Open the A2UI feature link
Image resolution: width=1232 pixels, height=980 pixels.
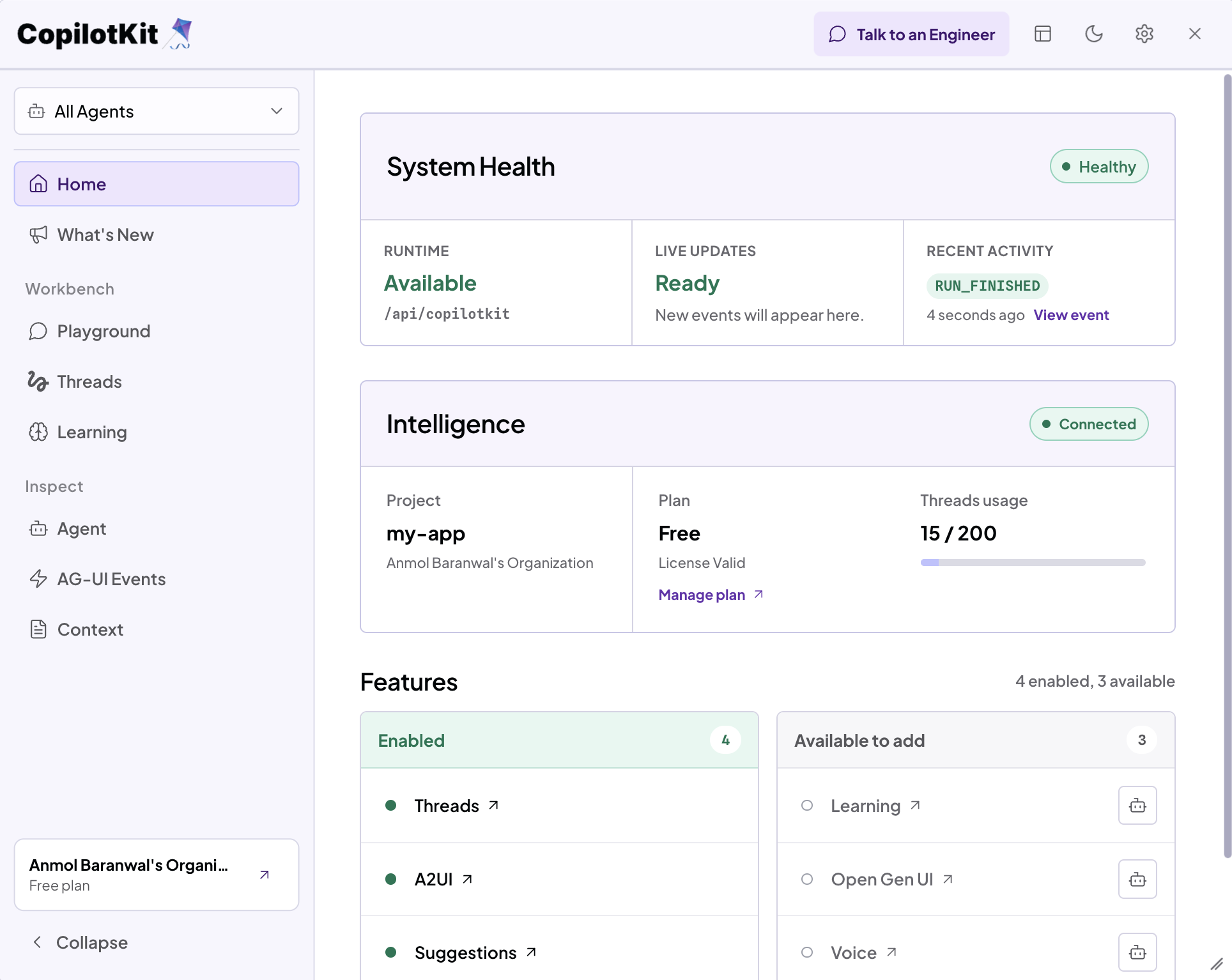click(x=443, y=879)
